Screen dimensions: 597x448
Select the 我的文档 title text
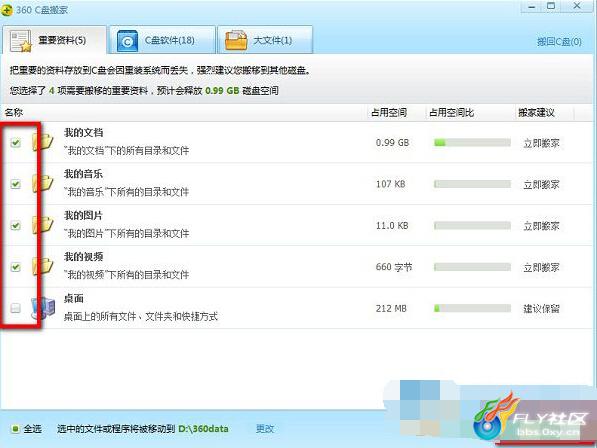83,133
